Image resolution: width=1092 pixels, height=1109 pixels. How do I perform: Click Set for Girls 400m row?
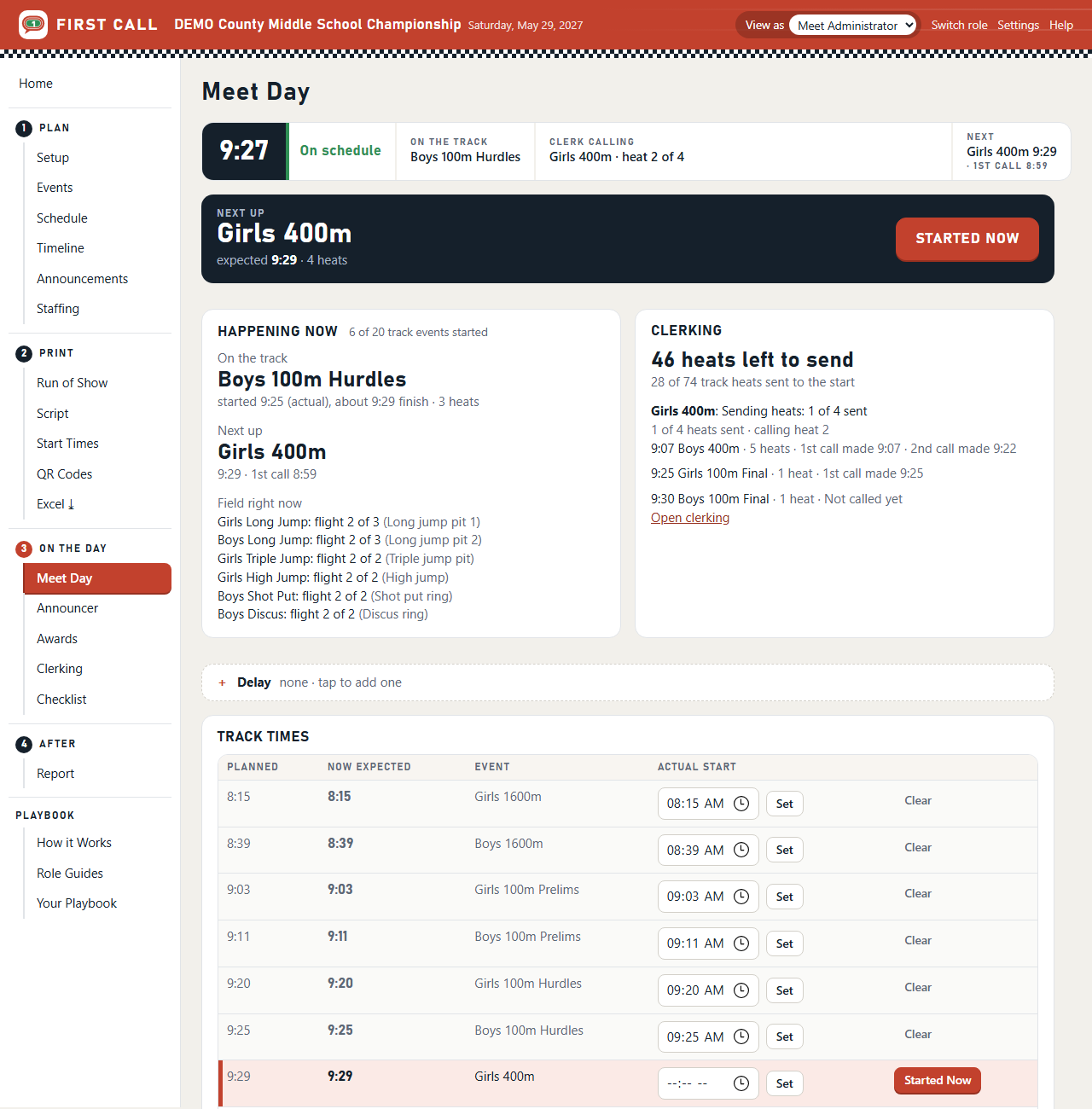[x=785, y=1083]
